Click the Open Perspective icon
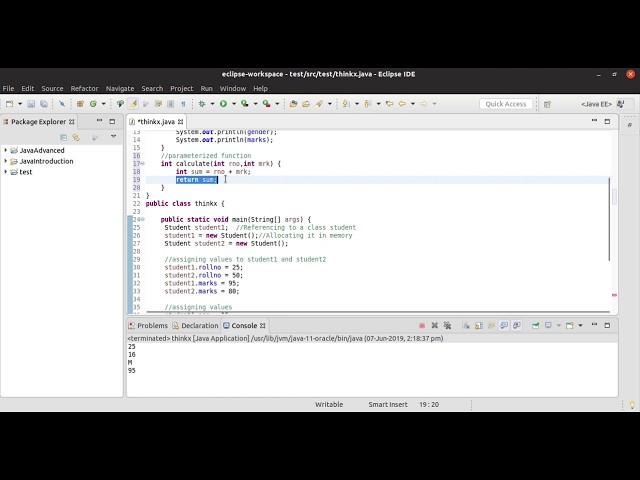Image resolution: width=640 pixels, height=480 pixels. point(547,104)
